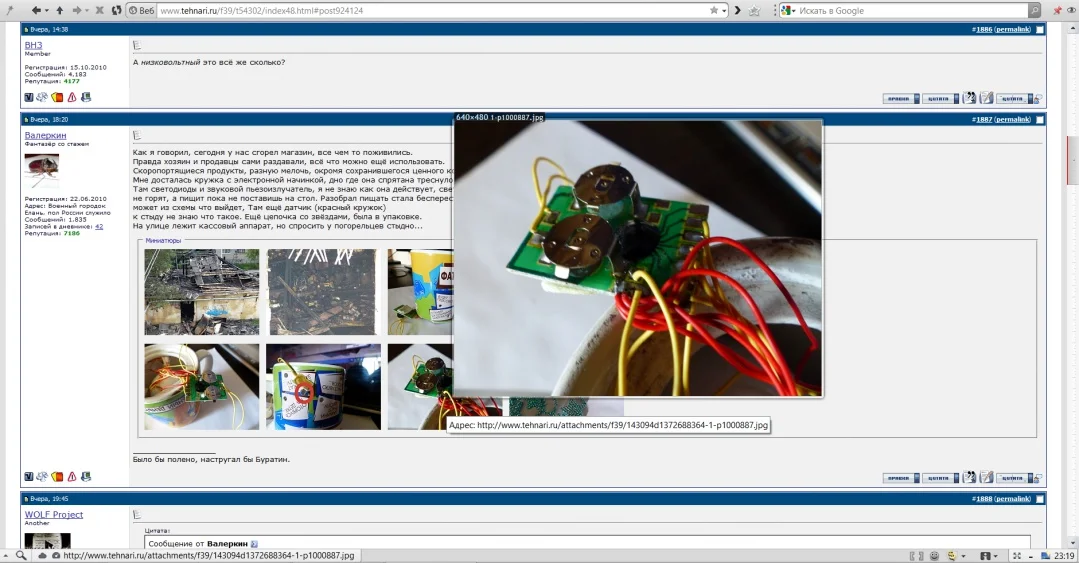Go up one level with the Up arrow
This screenshot has width=1079, height=563.
[x=60, y=10]
